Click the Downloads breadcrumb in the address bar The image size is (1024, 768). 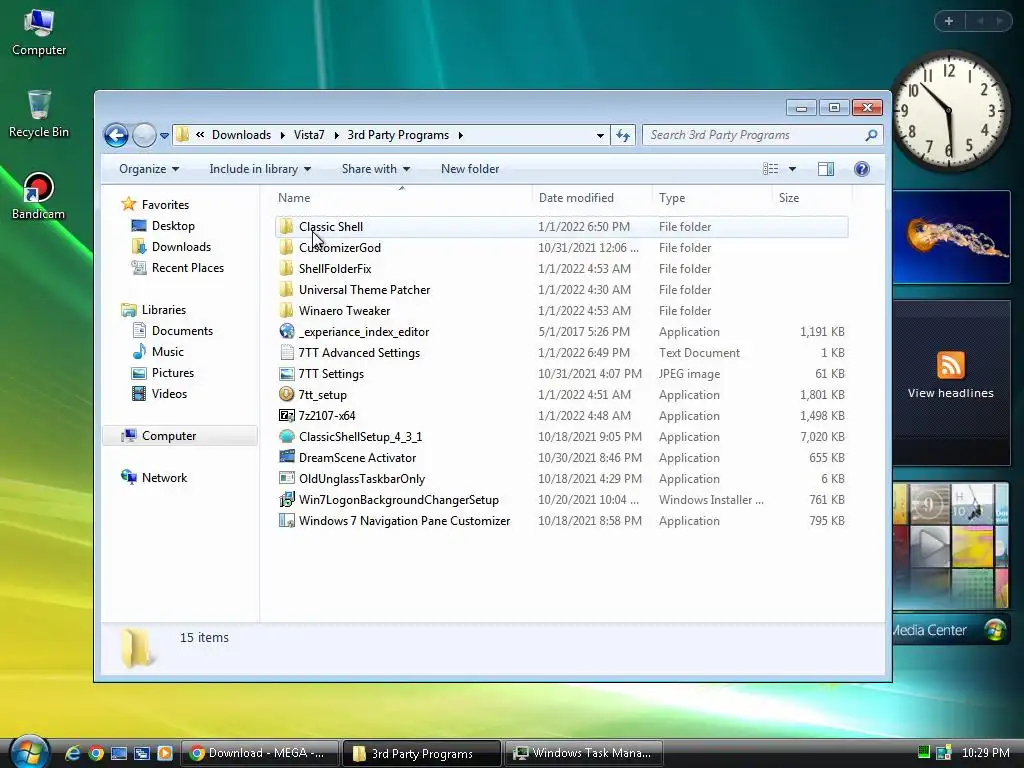tap(241, 135)
